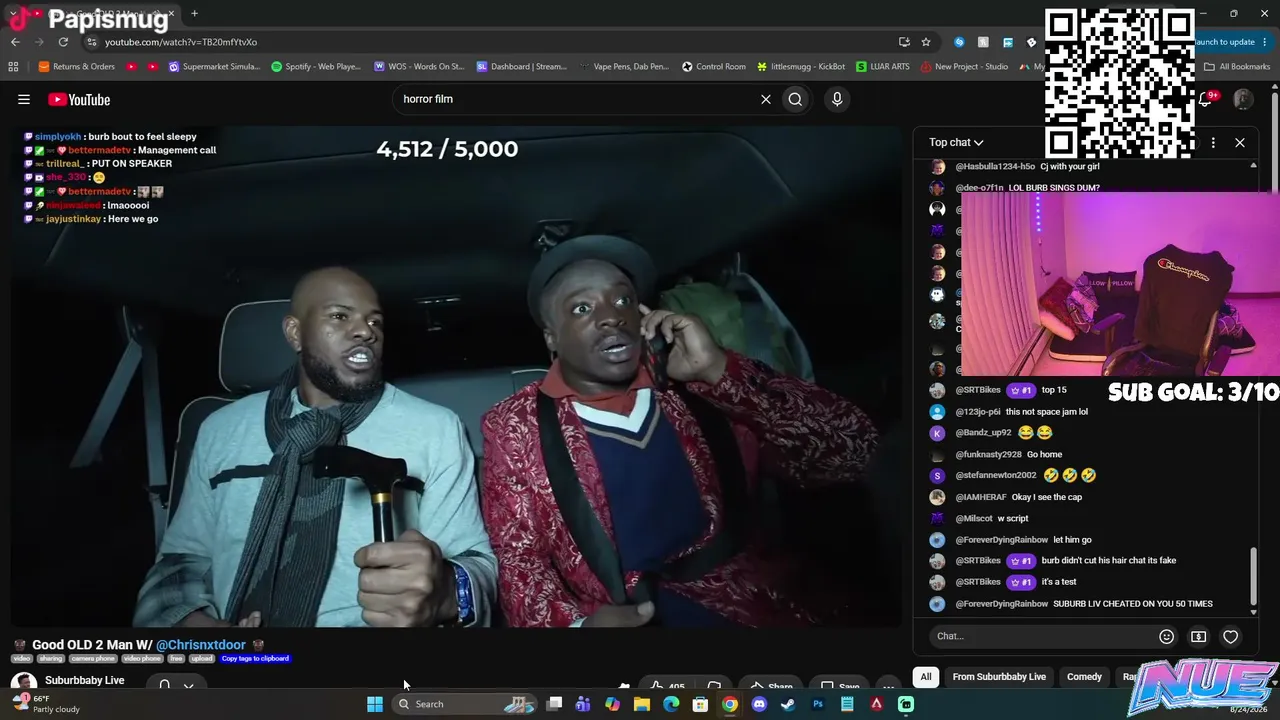This screenshot has height=720, width=1280.
Task: Open the chat emoji picker
Action: coord(1166,636)
